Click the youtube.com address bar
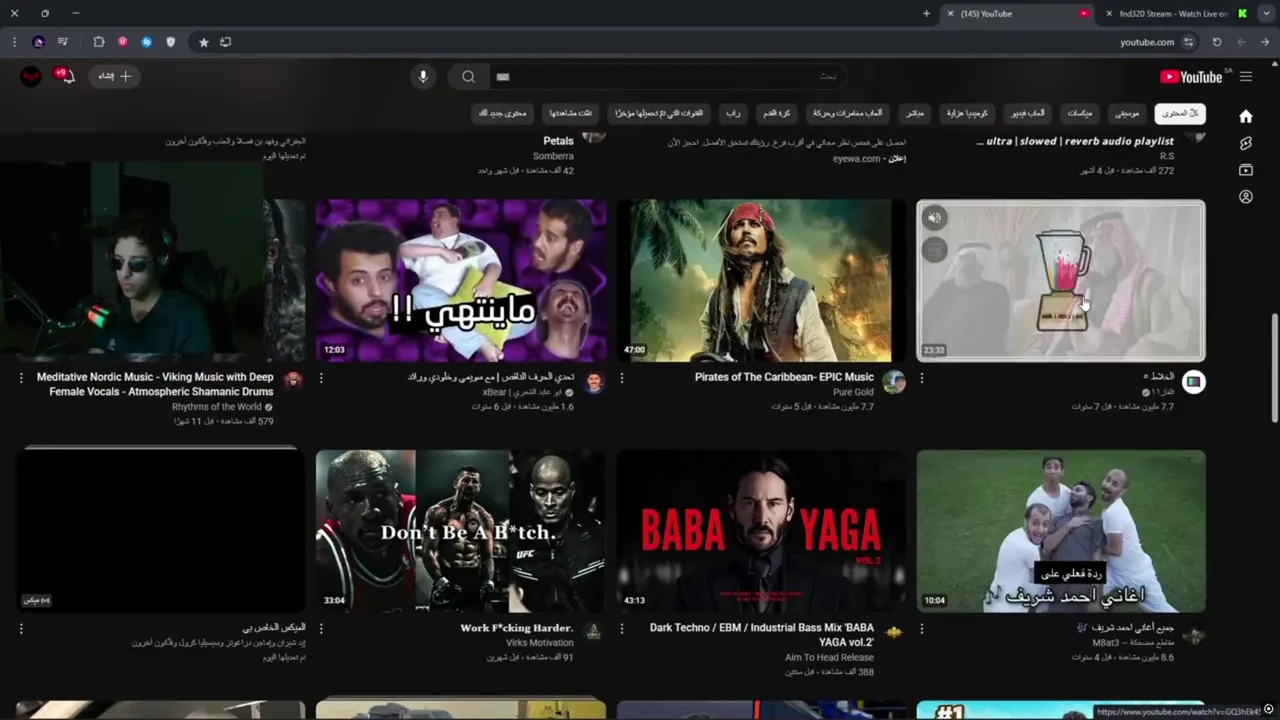Viewport: 1280px width, 720px height. pyautogui.click(x=1147, y=42)
